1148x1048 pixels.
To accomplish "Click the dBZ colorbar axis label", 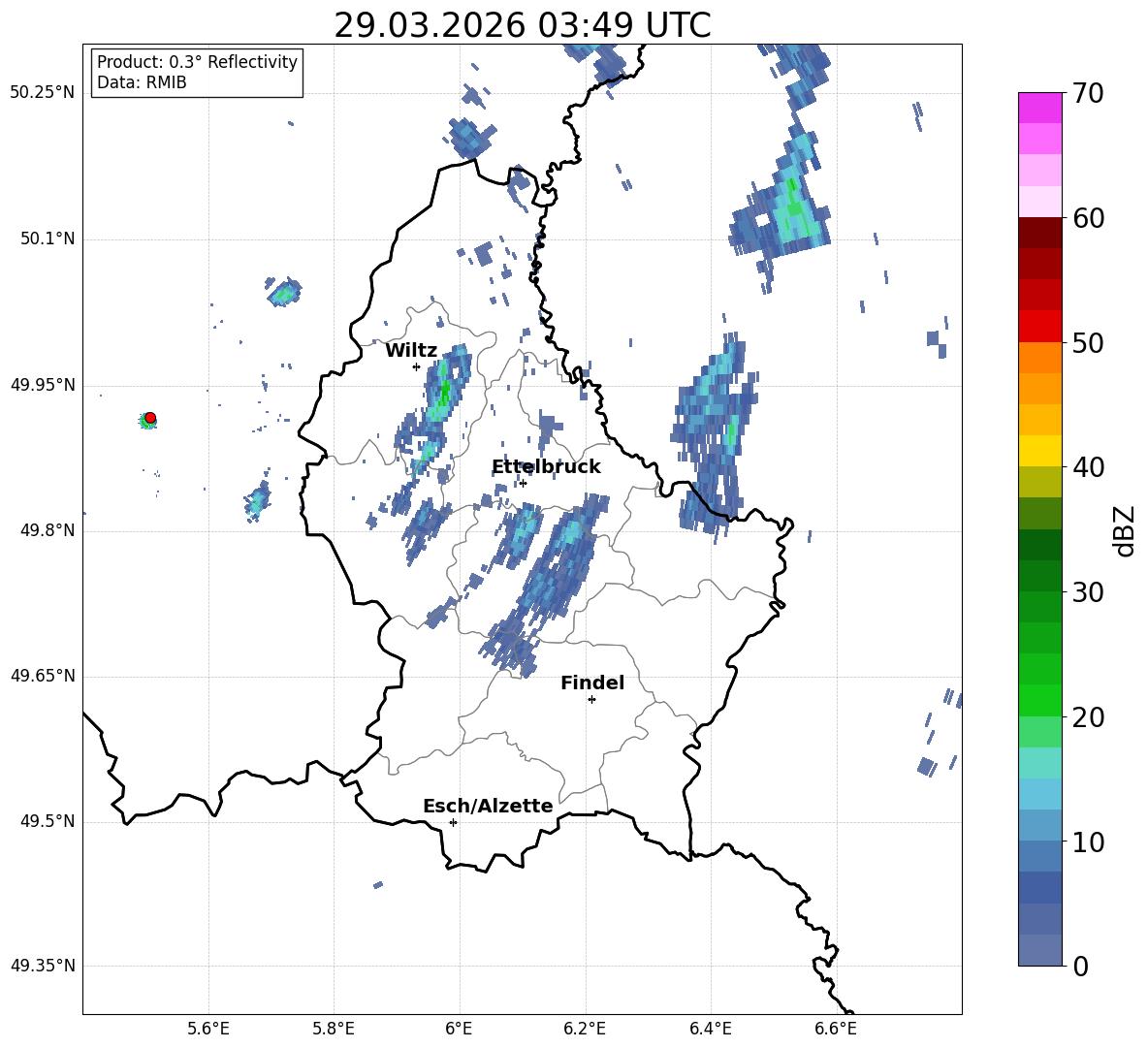I will [x=1125, y=530].
